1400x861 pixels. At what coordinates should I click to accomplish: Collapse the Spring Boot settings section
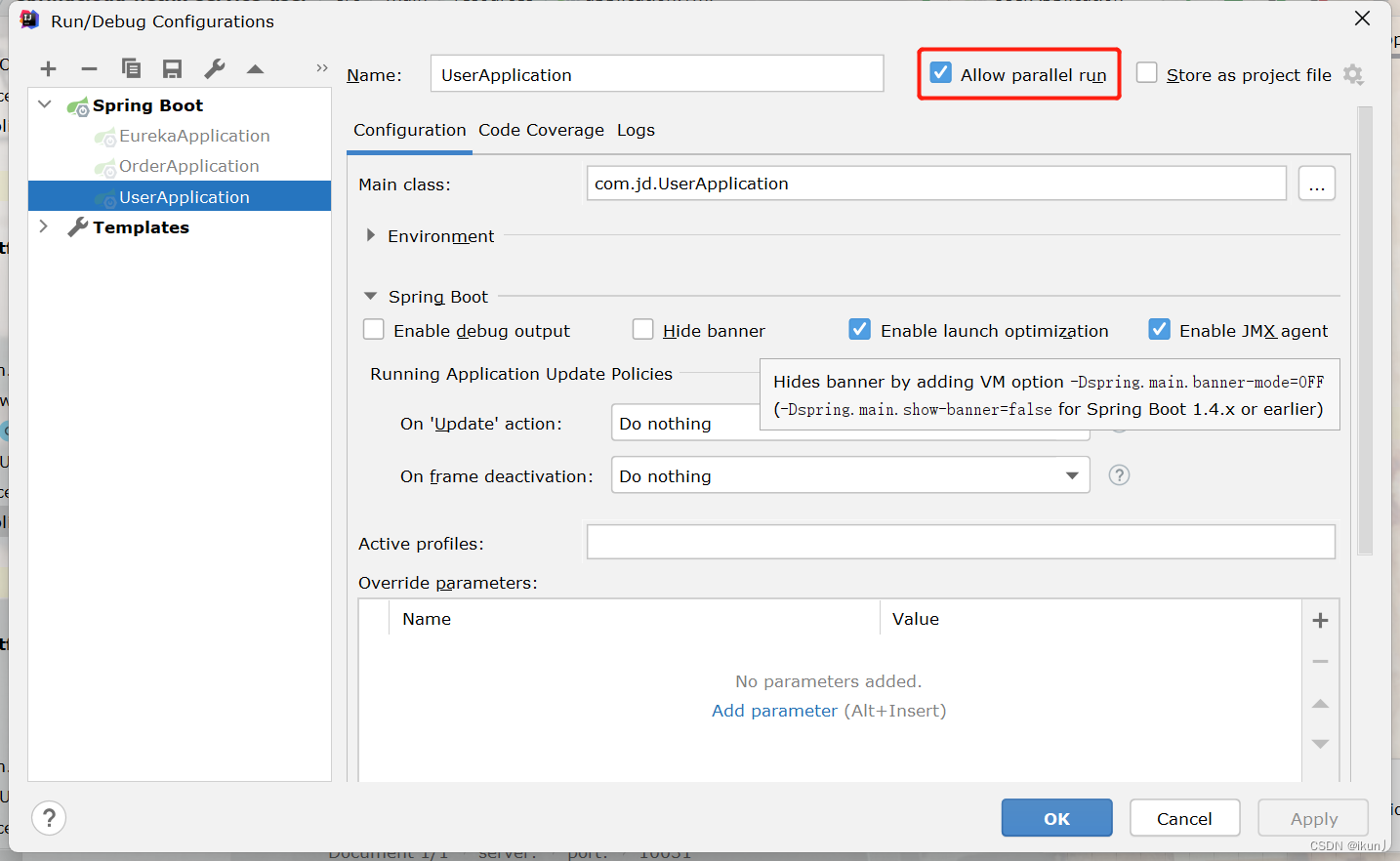pos(371,296)
